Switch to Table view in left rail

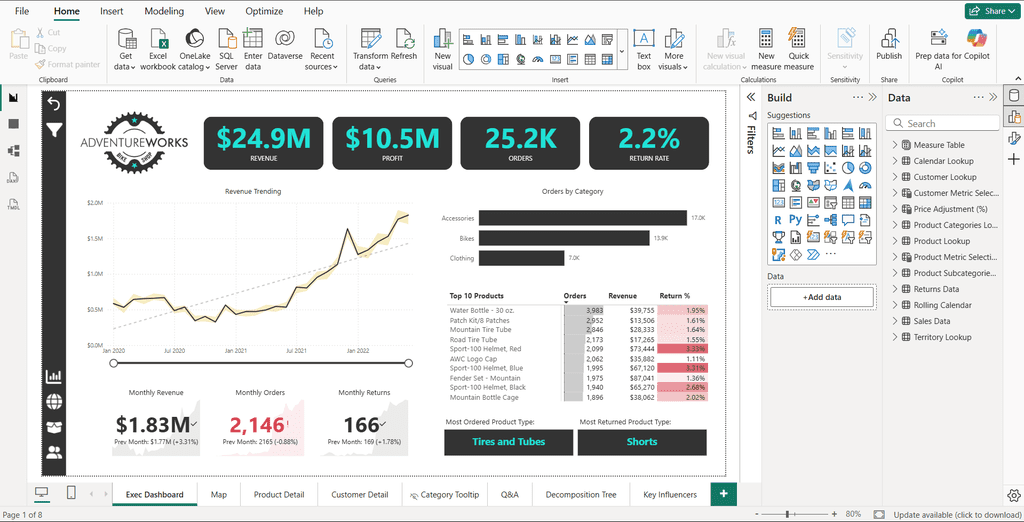pyautogui.click(x=14, y=124)
